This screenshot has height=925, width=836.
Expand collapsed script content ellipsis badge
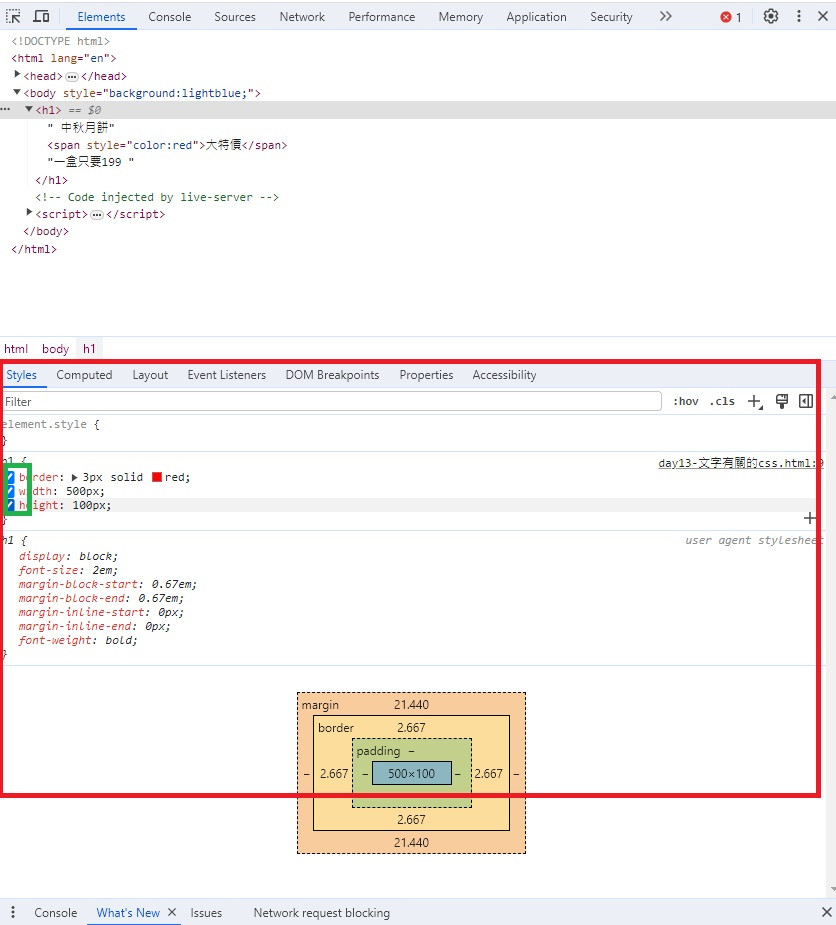[97, 215]
